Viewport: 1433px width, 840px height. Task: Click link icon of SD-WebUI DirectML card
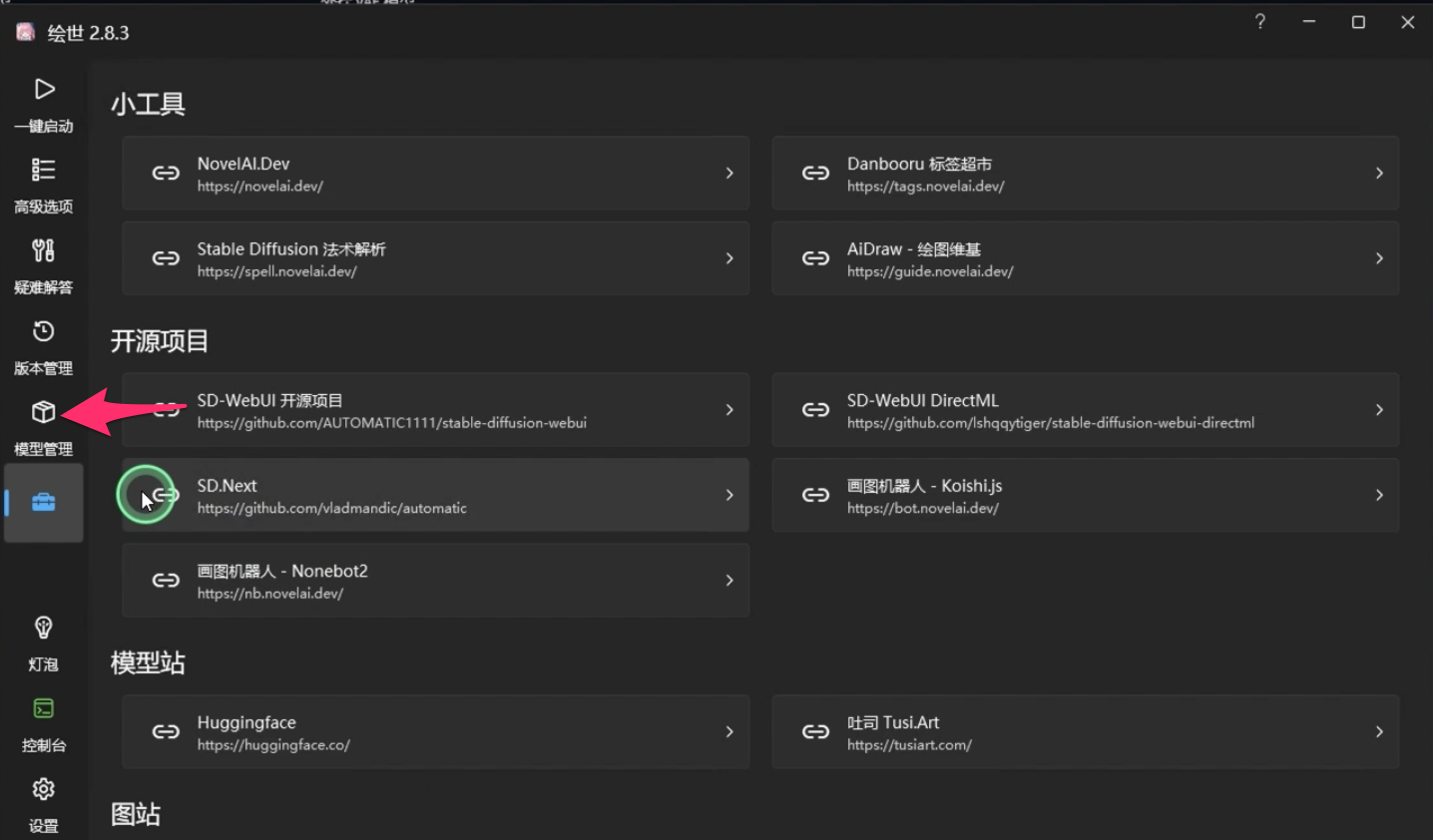point(815,410)
